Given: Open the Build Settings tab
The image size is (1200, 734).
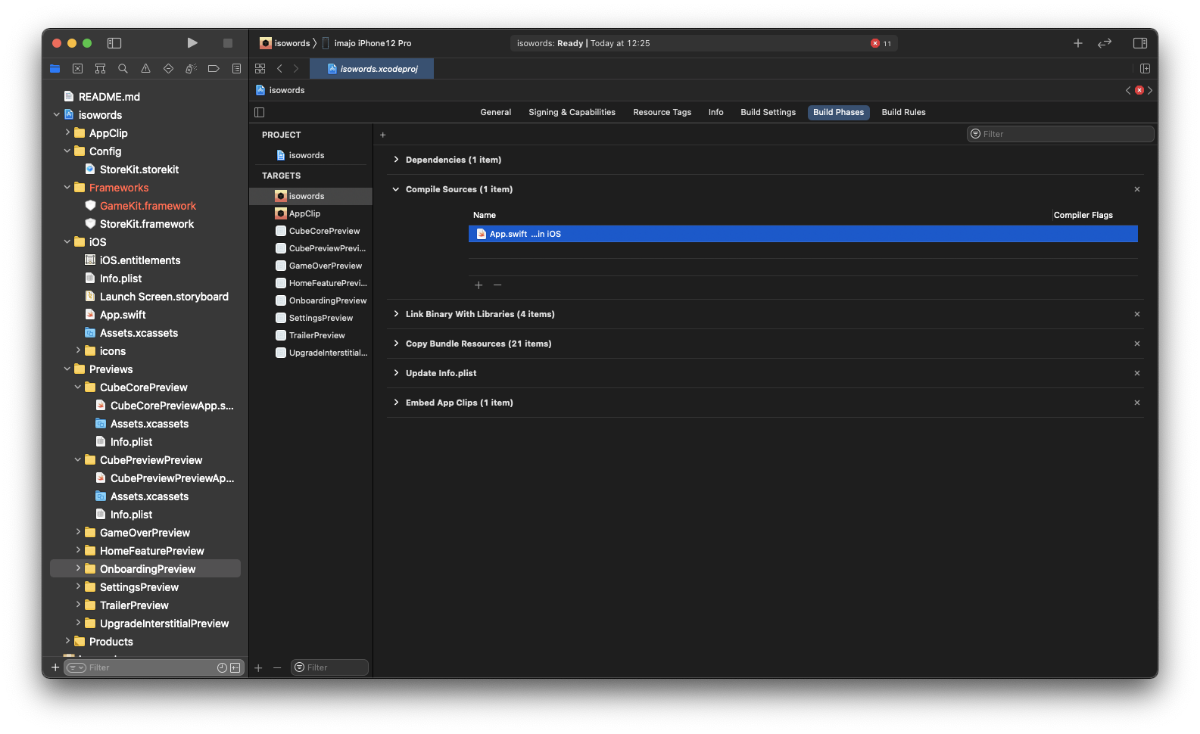Looking at the screenshot, I should pyautogui.click(x=768, y=112).
